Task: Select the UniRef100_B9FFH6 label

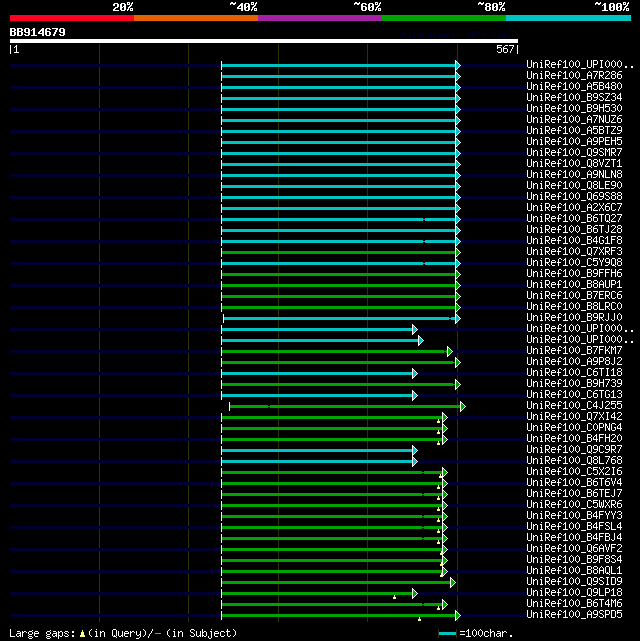Action: point(574,274)
